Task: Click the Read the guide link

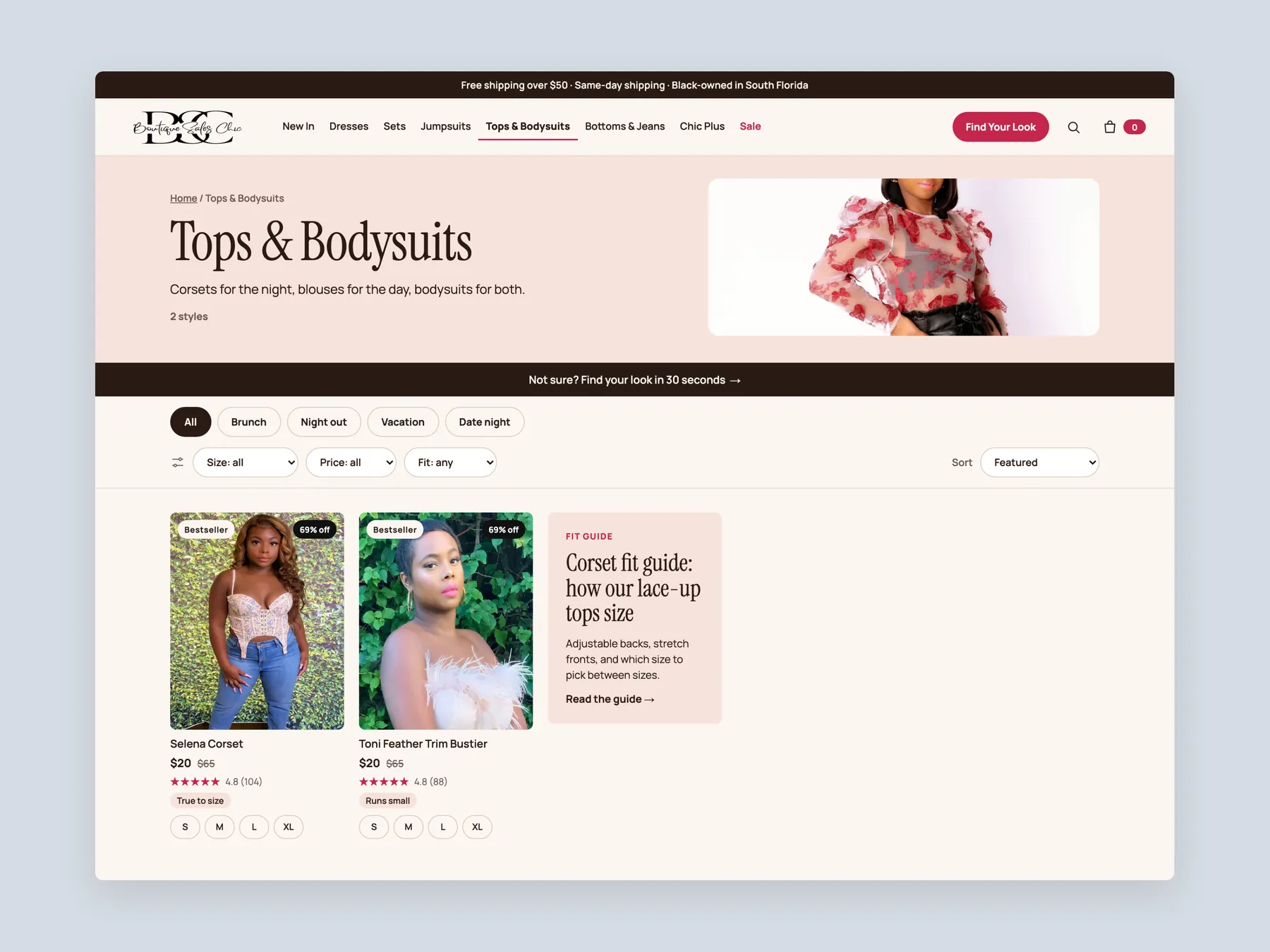Action: 610,699
